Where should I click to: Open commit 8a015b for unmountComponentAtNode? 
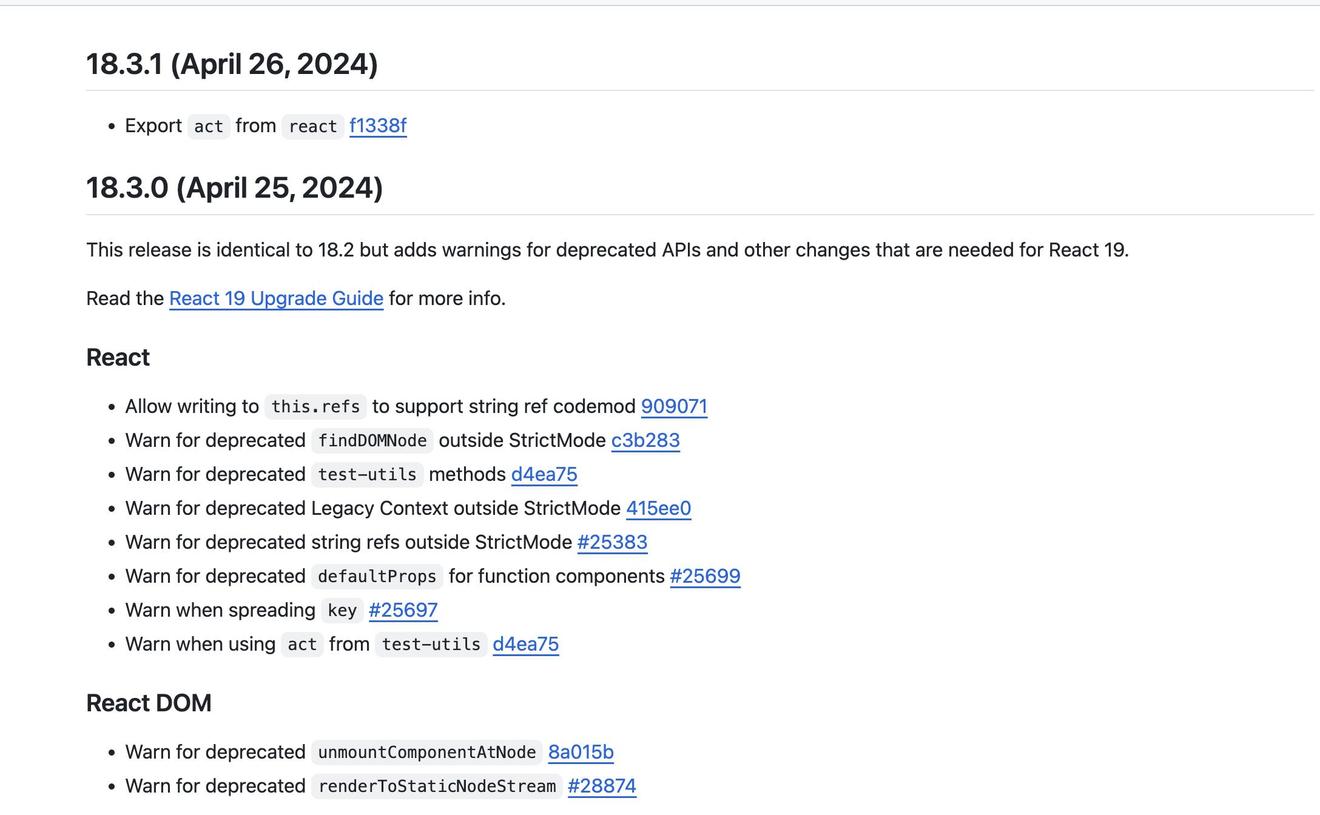click(580, 752)
